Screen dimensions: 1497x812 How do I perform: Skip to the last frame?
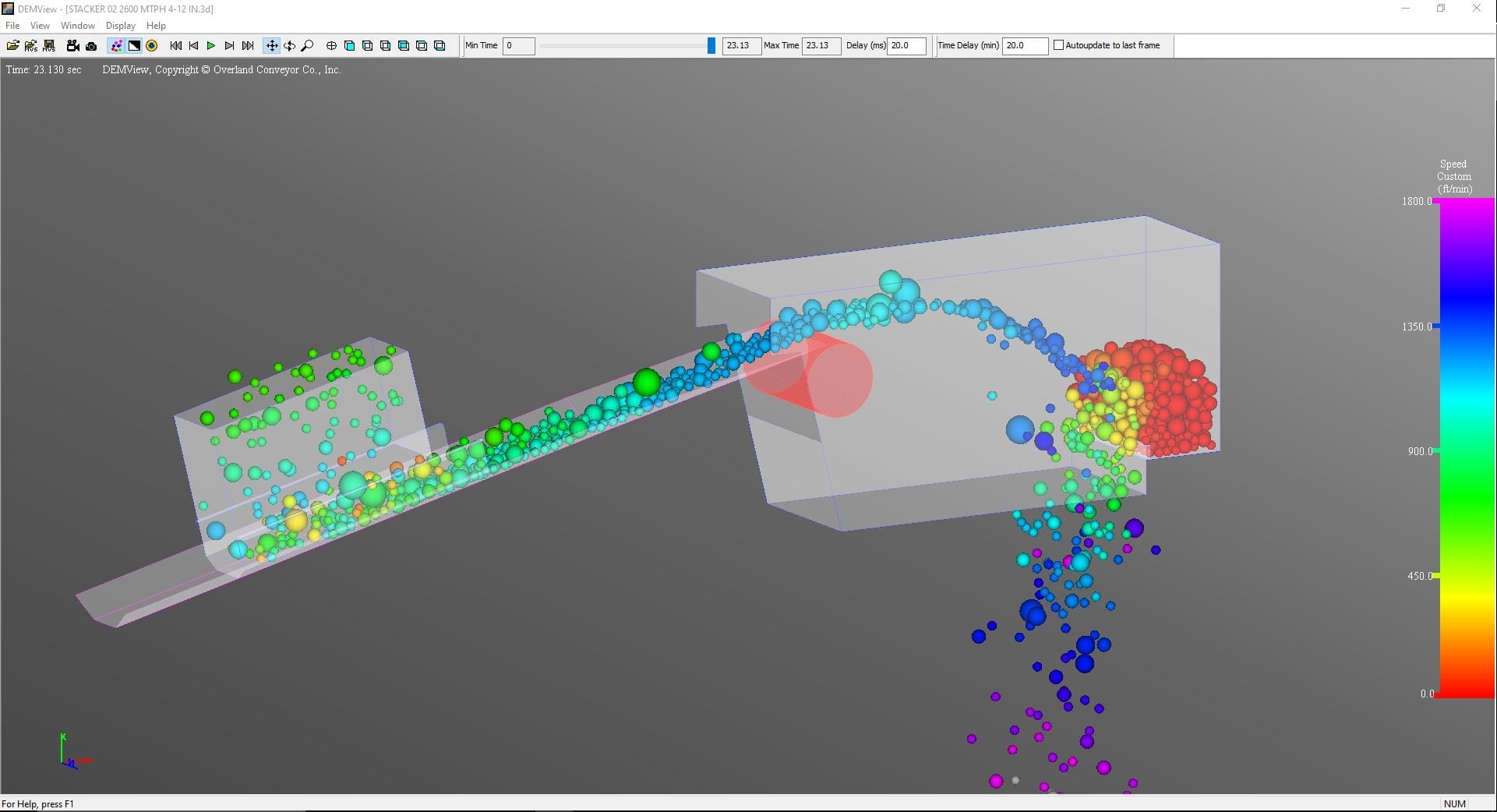coord(248,46)
